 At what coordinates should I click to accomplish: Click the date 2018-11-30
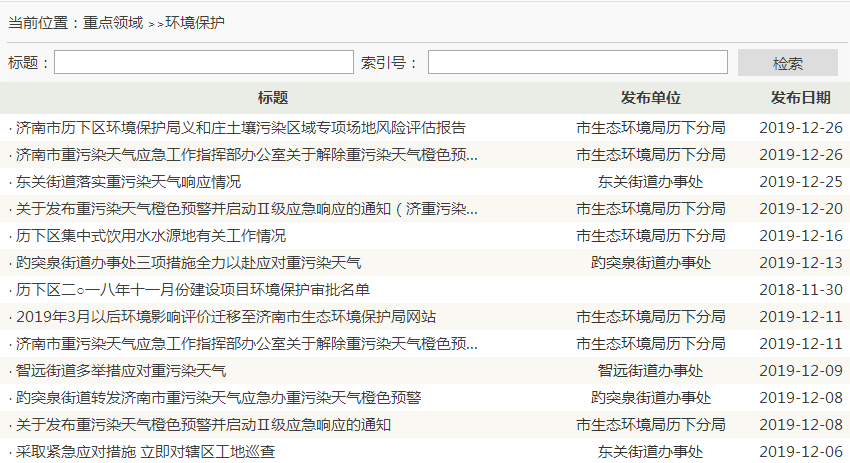pyautogui.click(x=801, y=290)
